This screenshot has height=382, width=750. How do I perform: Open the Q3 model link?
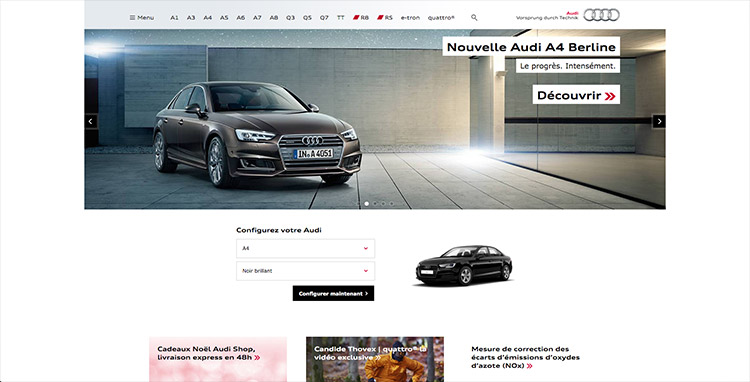tap(290, 18)
